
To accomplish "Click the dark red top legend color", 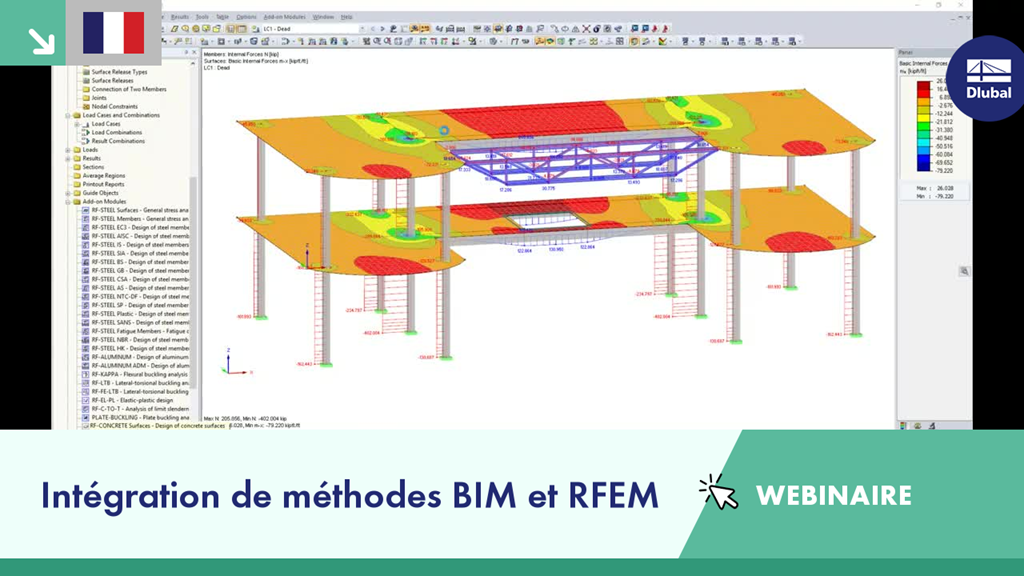I will click(923, 85).
